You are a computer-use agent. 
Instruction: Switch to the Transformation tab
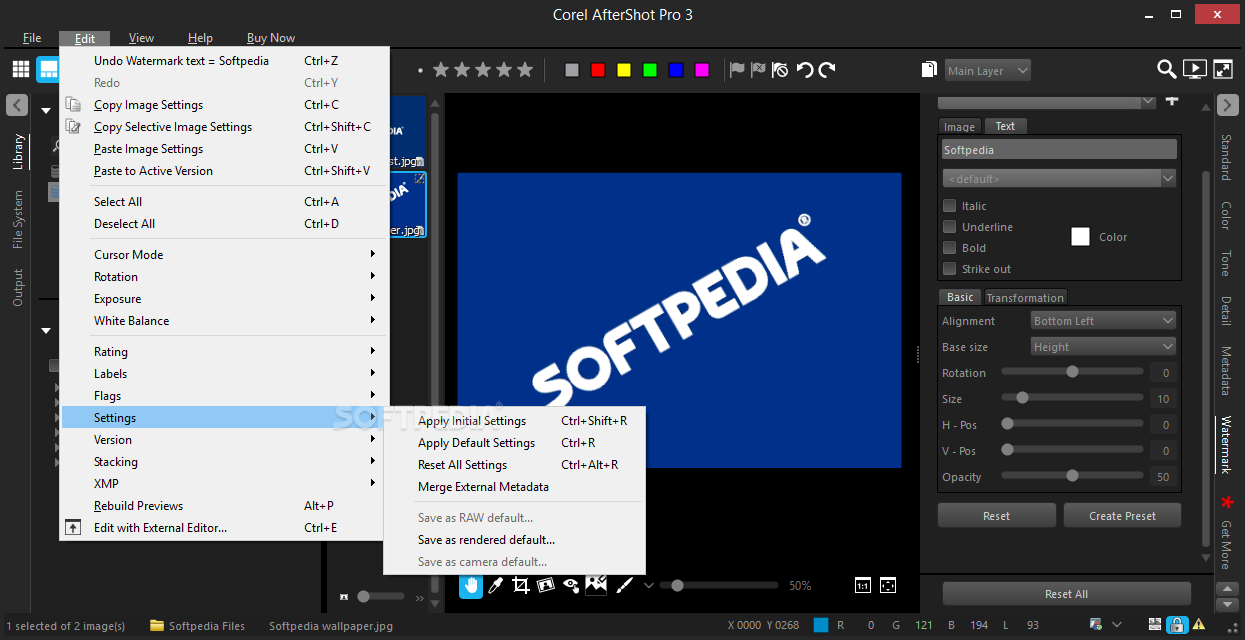1025,298
